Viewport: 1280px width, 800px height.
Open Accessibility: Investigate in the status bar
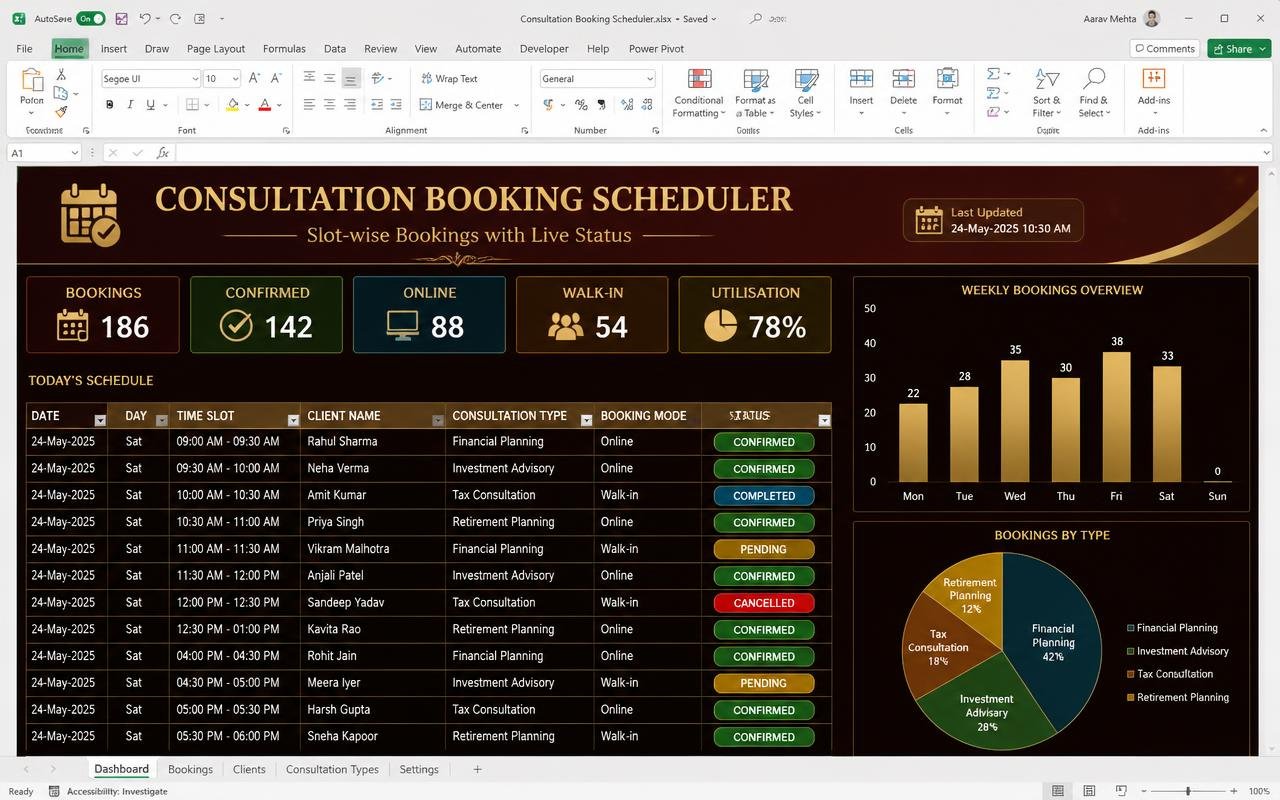coord(109,791)
